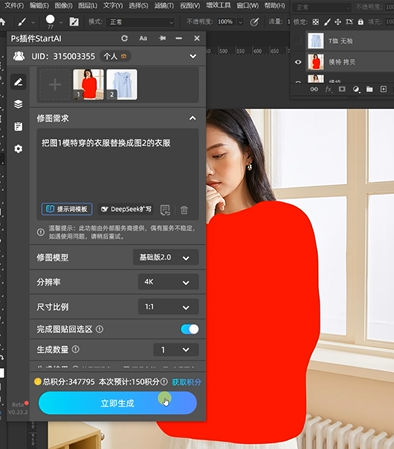Refresh the StartAI plugin panel

point(124,38)
